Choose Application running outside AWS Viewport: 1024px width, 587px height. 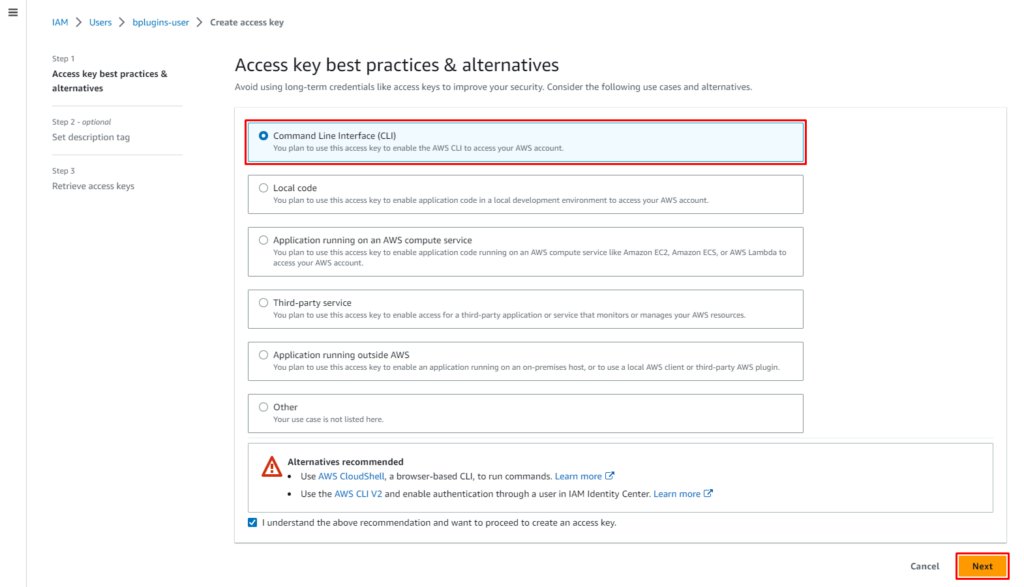[x=262, y=355]
